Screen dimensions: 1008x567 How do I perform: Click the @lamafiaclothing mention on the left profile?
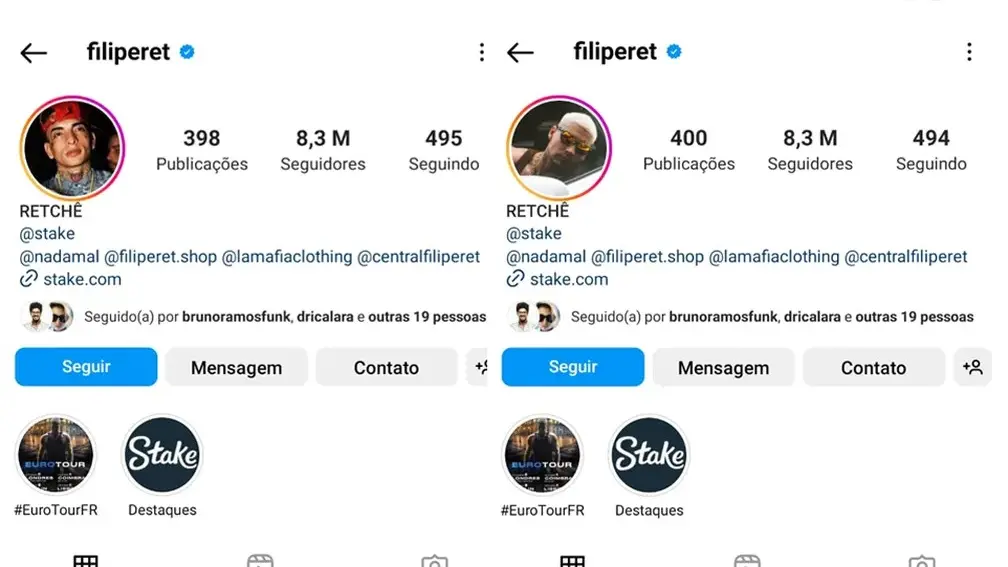click(287, 256)
